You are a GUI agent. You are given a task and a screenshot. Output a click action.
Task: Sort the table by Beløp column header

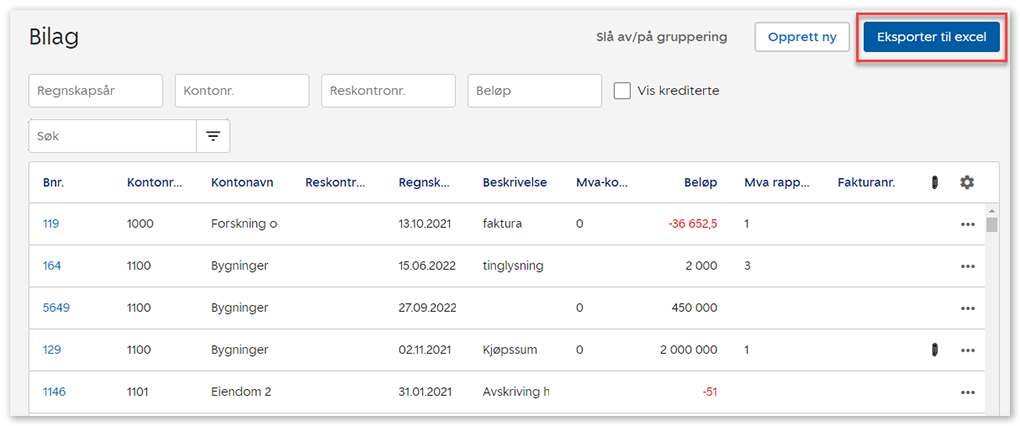click(701, 182)
